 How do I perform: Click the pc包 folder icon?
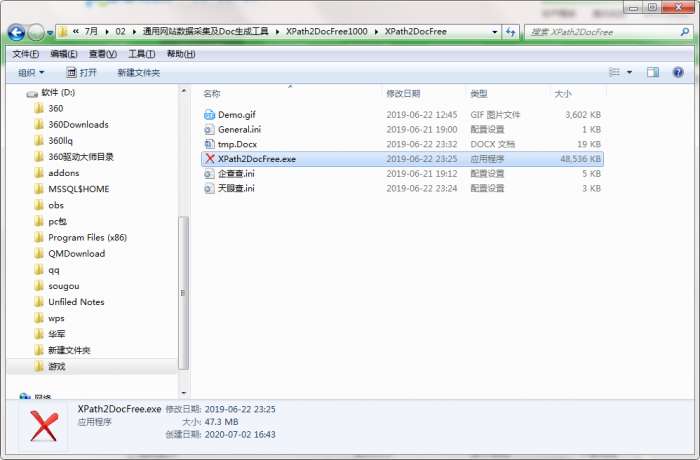(x=39, y=221)
